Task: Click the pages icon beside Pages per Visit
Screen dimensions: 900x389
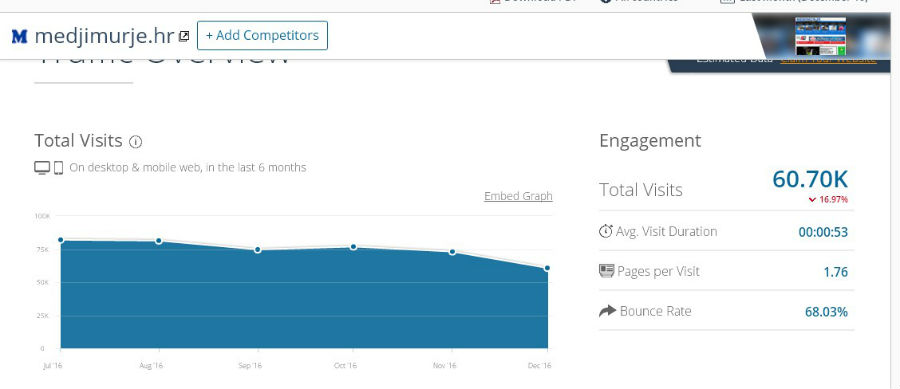Action: (606, 271)
